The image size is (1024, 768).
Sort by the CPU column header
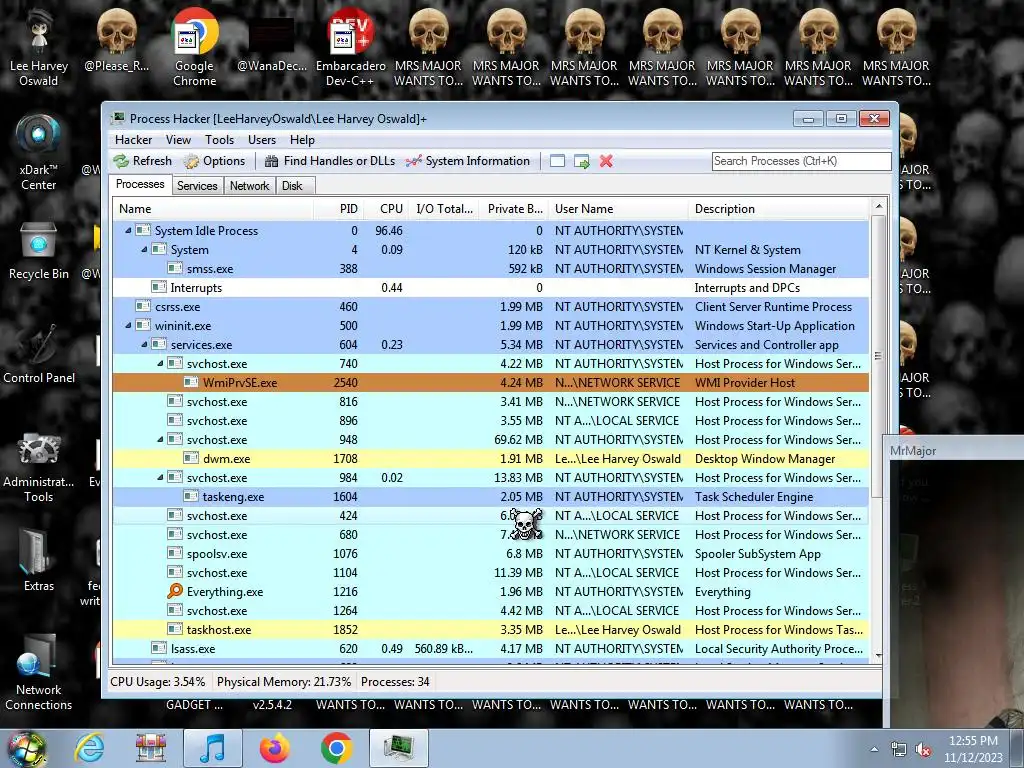[x=385, y=209]
